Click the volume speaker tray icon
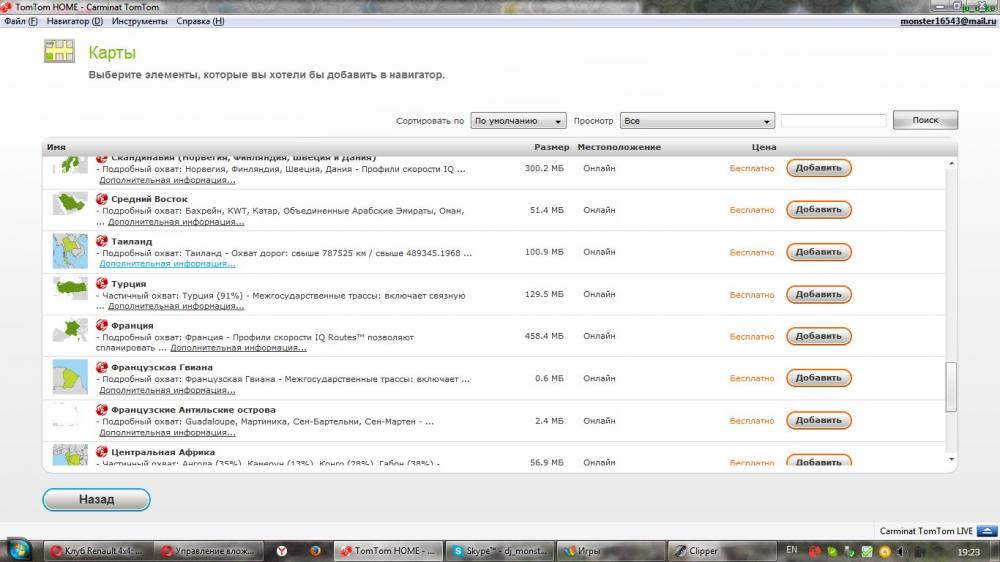1000x562 pixels. (901, 551)
